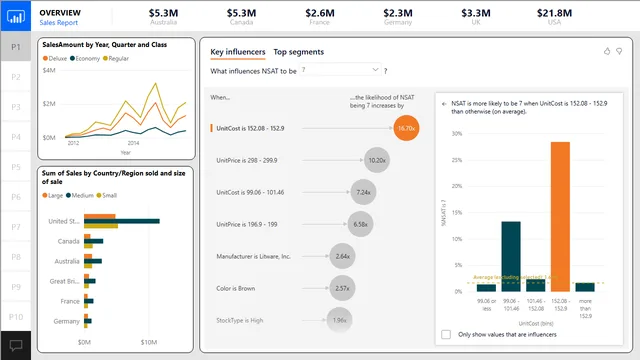Viewport: 640px width, 360px height.
Task: Select the 2.64x influencer bubble
Action: [x=342, y=256]
